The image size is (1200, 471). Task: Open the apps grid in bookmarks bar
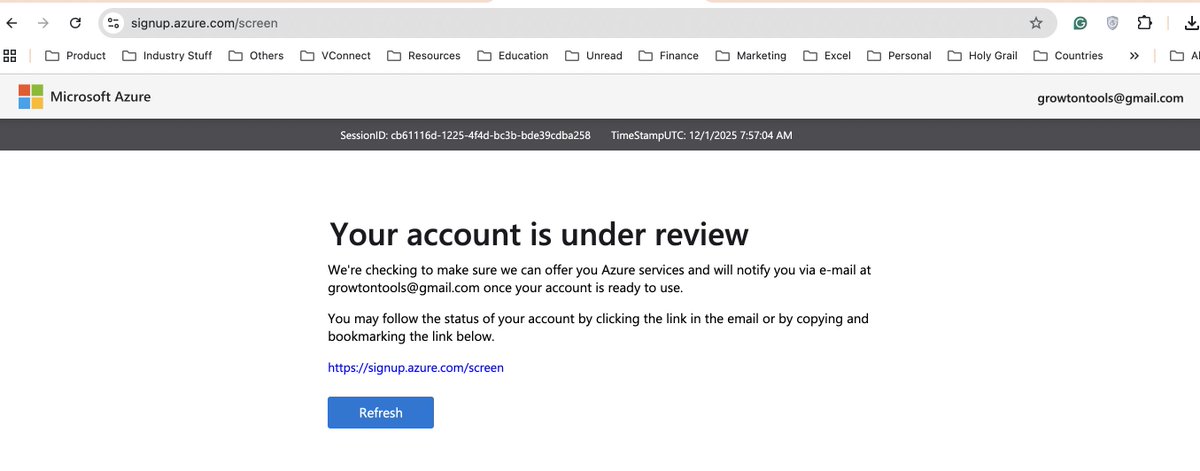click(x=11, y=55)
